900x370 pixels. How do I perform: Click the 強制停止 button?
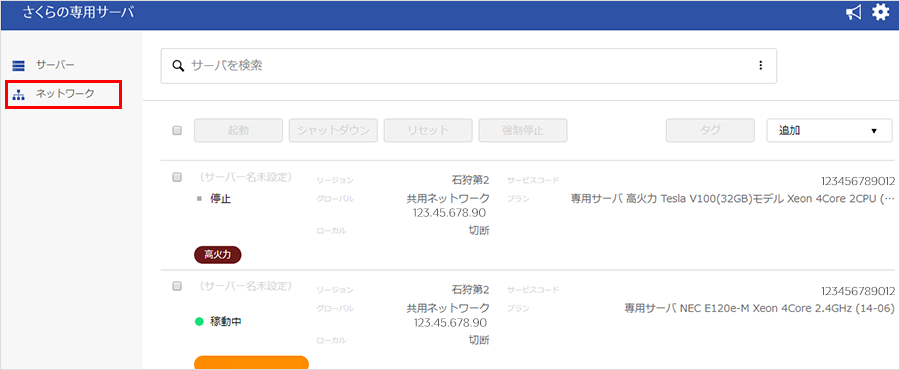pos(523,131)
